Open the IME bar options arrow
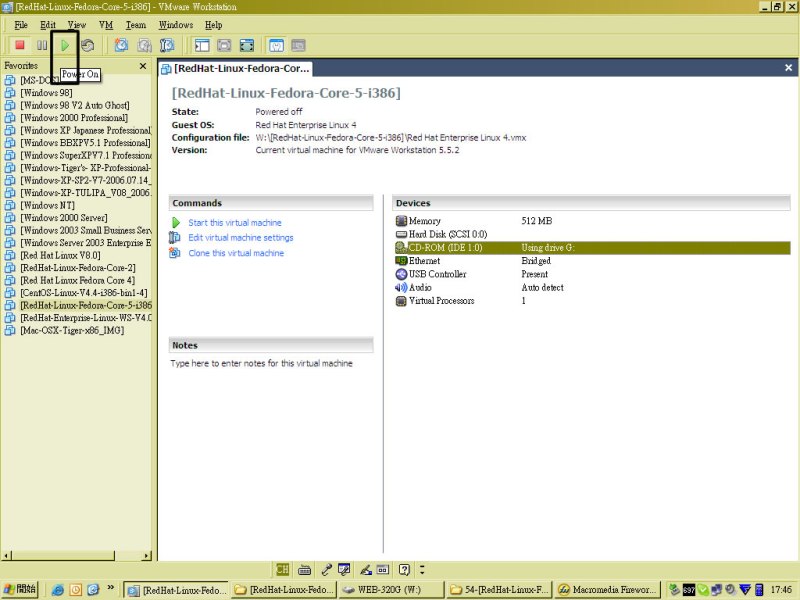The width and height of the screenshot is (800, 600). [422, 569]
